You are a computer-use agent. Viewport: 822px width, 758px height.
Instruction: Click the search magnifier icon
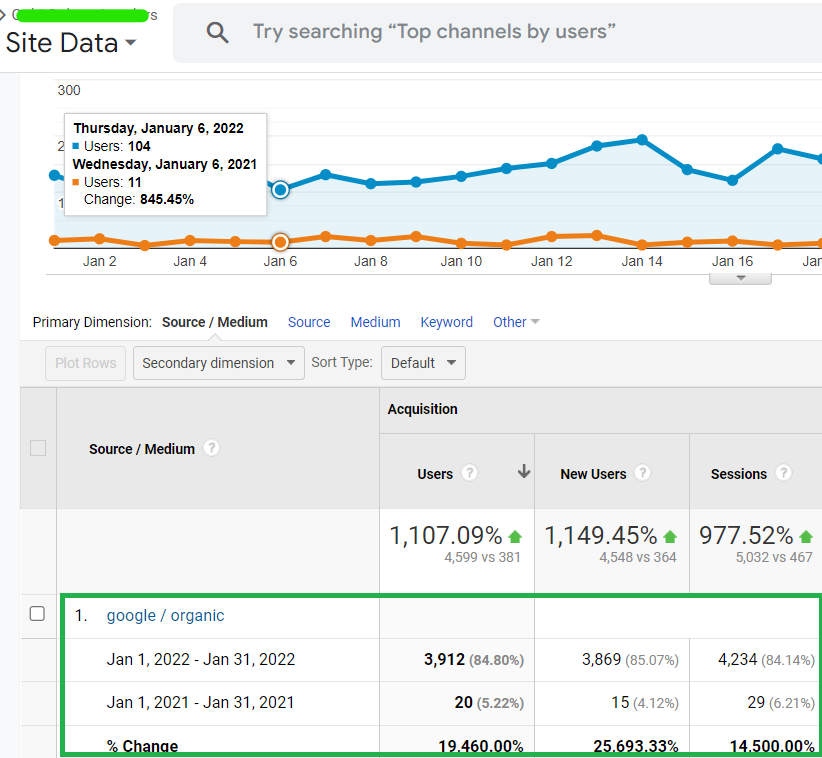[218, 33]
